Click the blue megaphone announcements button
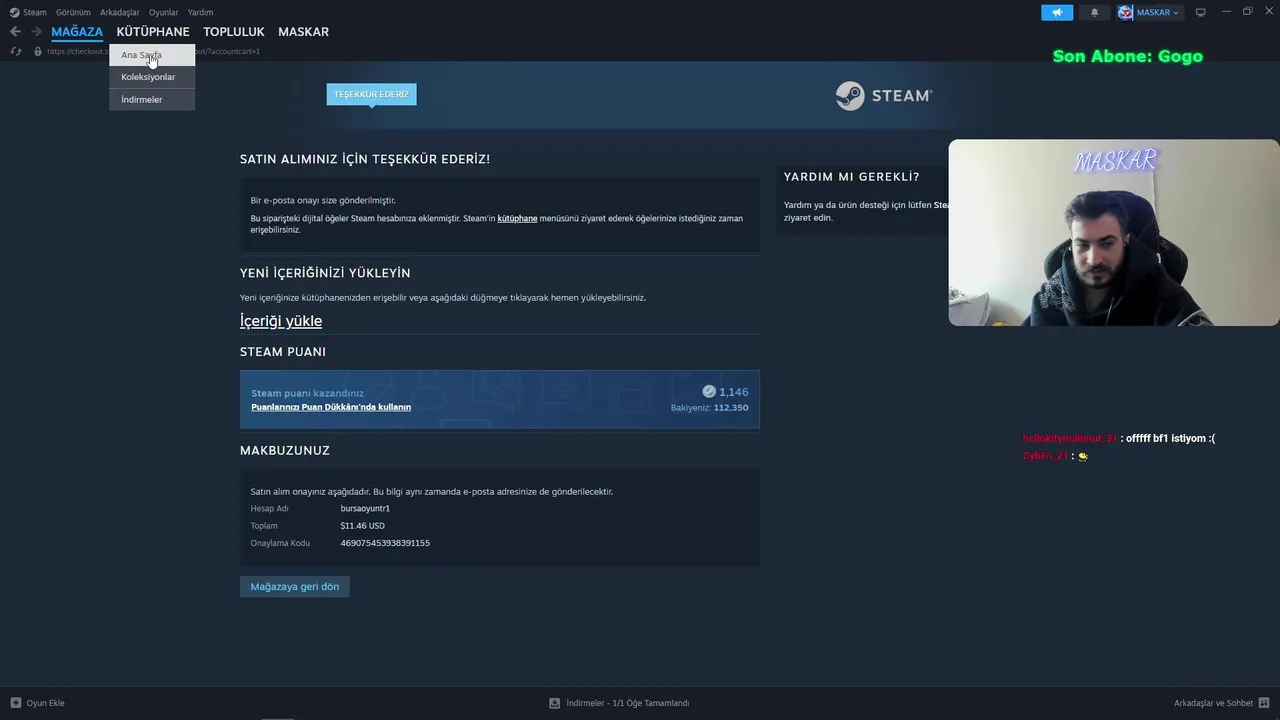Viewport: 1280px width, 720px height. pyautogui.click(x=1057, y=12)
